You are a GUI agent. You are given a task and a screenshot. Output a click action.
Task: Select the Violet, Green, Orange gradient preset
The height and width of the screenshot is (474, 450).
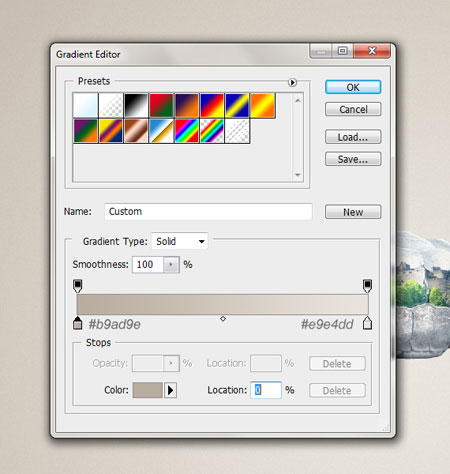tap(86, 131)
